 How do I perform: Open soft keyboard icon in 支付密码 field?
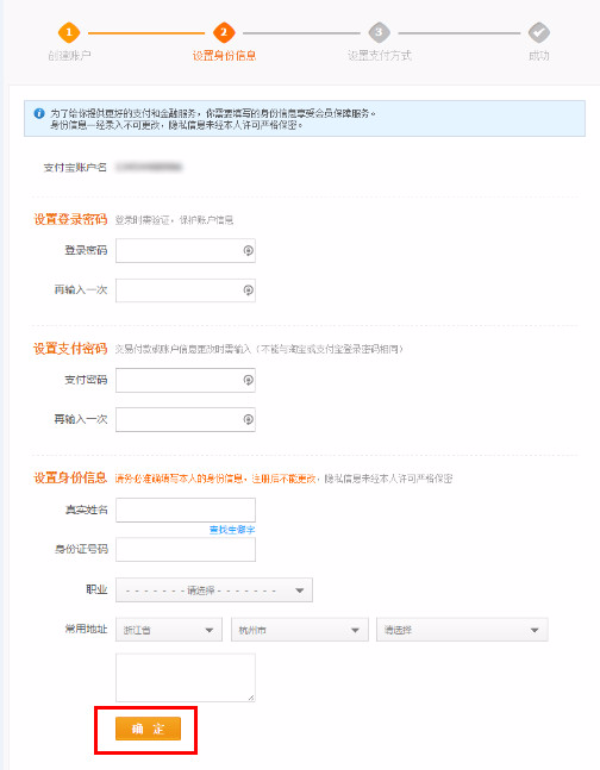point(247,380)
